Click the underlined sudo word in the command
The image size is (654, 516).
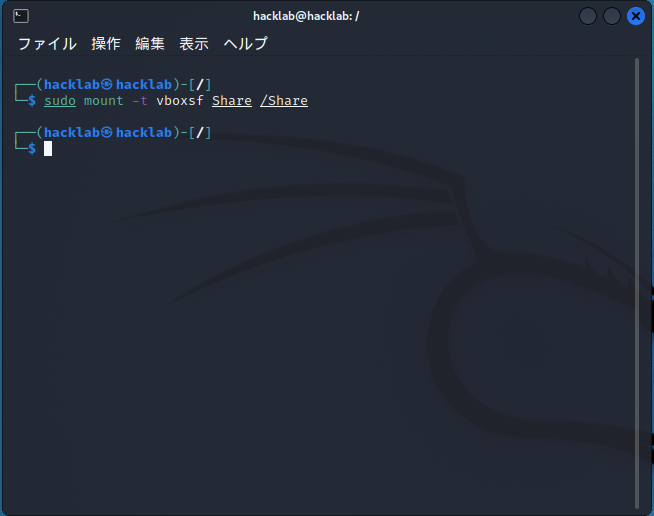point(60,101)
